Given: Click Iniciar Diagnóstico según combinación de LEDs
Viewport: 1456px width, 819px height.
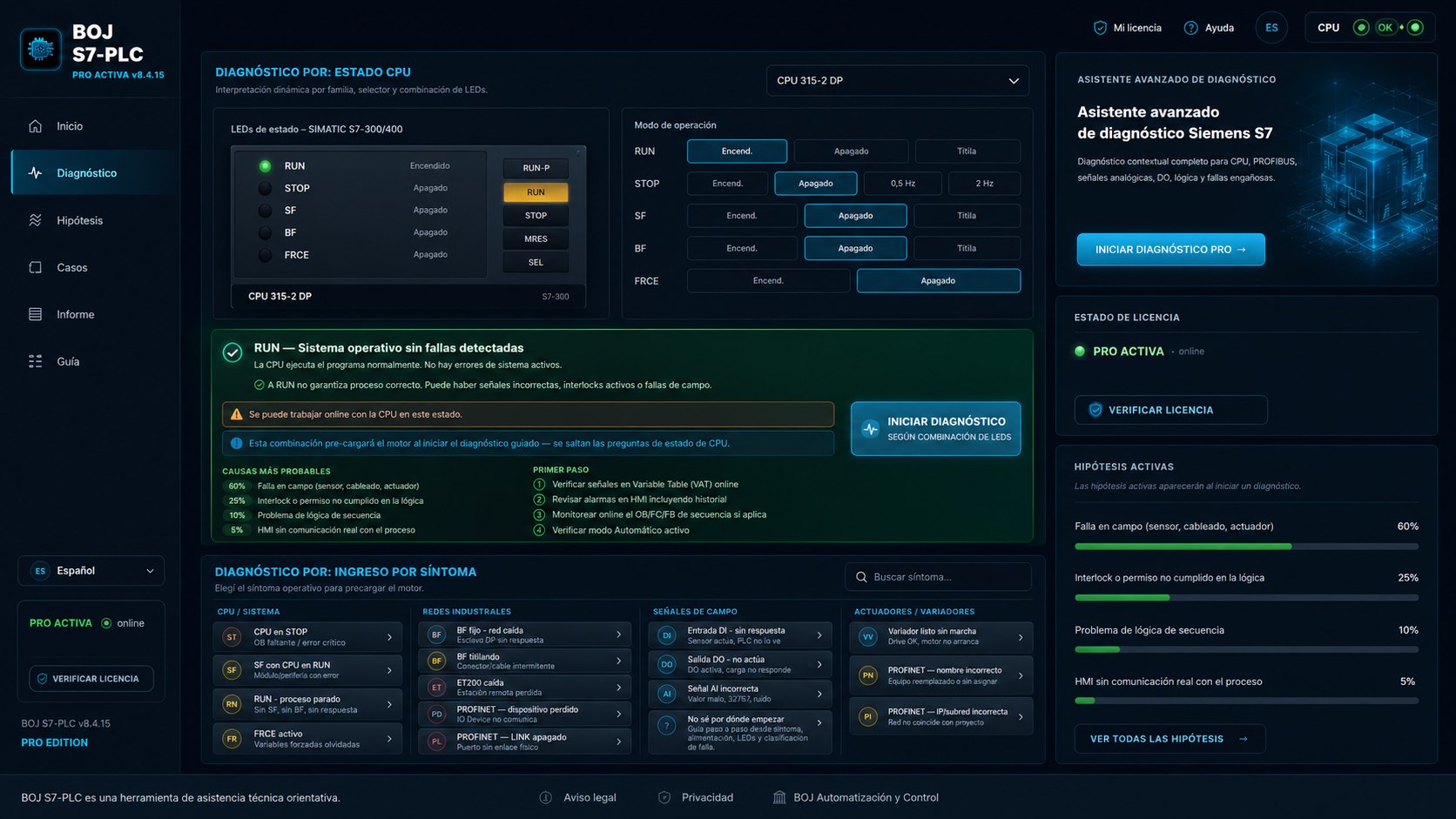Looking at the screenshot, I should tap(935, 428).
